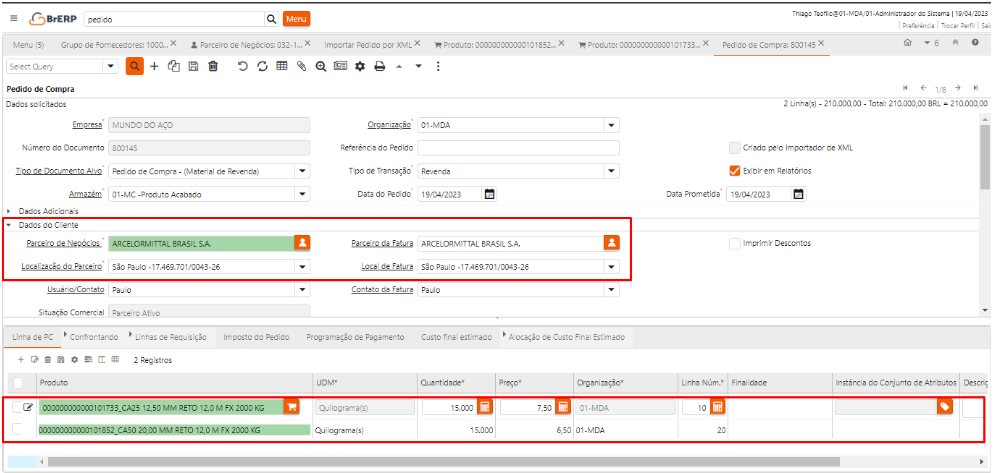Click the Parceiro de Negócios lookup icon
This screenshot has width=996, height=473.
click(302, 243)
